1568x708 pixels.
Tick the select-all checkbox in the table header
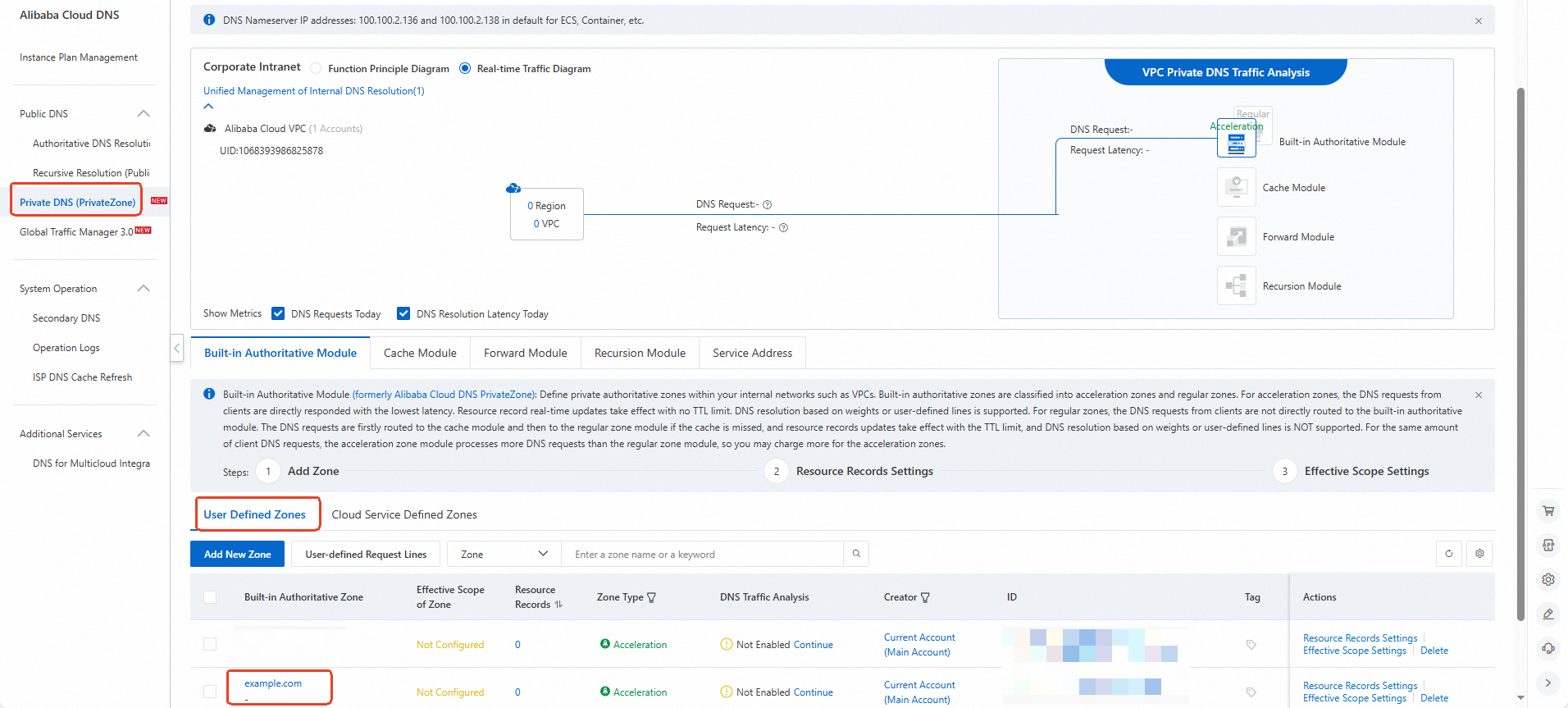[210, 597]
